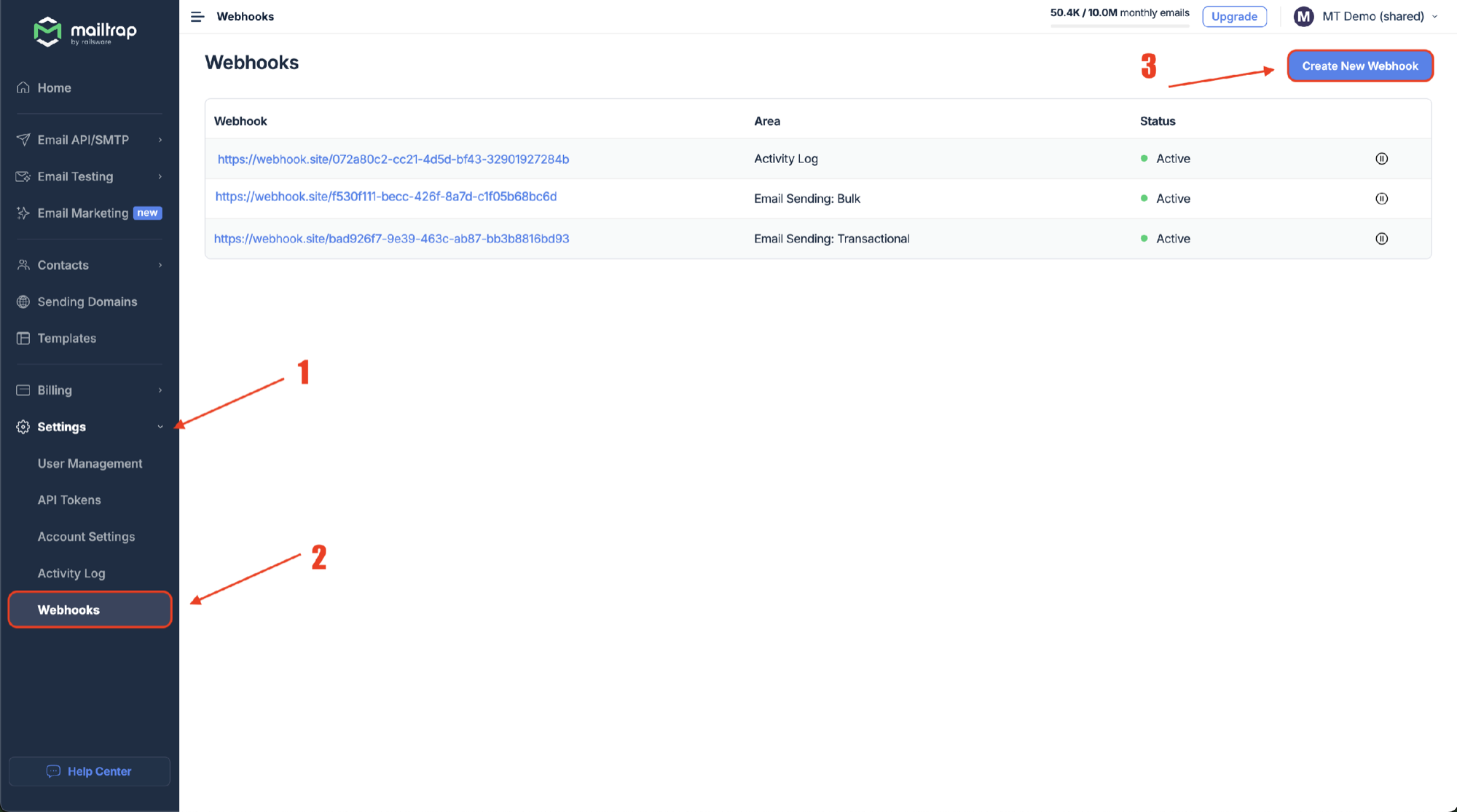Pause the Email Sending: Transactional webhook
Viewport: 1457px width, 812px height.
tap(1381, 239)
